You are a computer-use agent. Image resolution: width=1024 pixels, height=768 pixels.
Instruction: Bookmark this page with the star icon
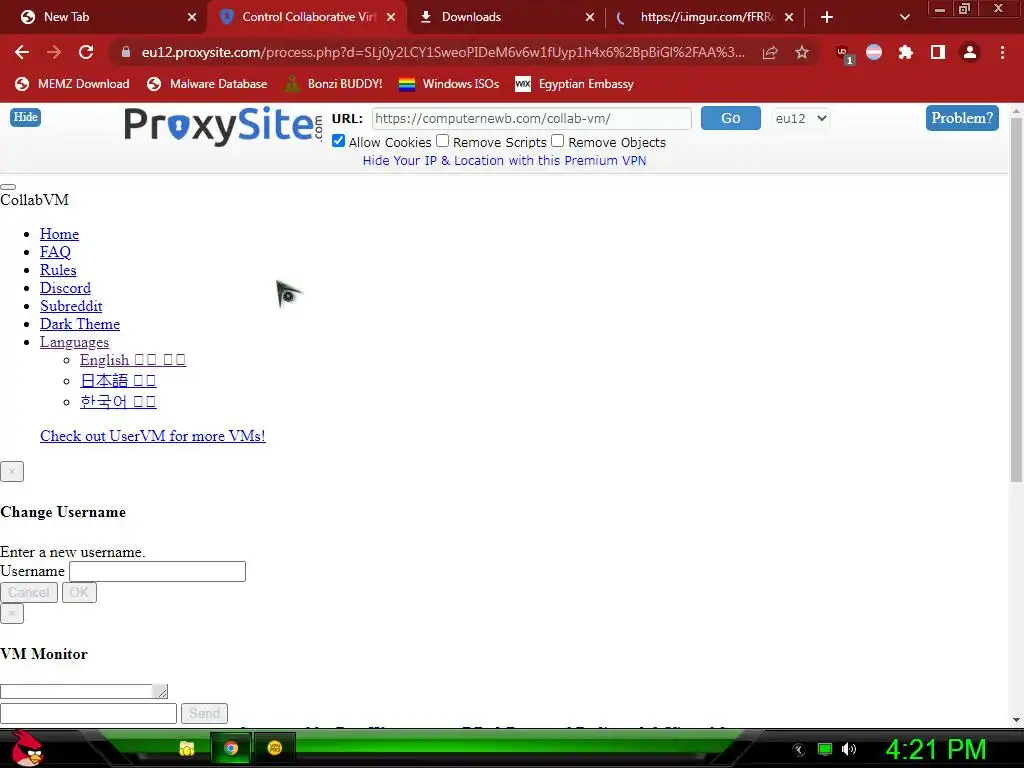click(x=802, y=52)
